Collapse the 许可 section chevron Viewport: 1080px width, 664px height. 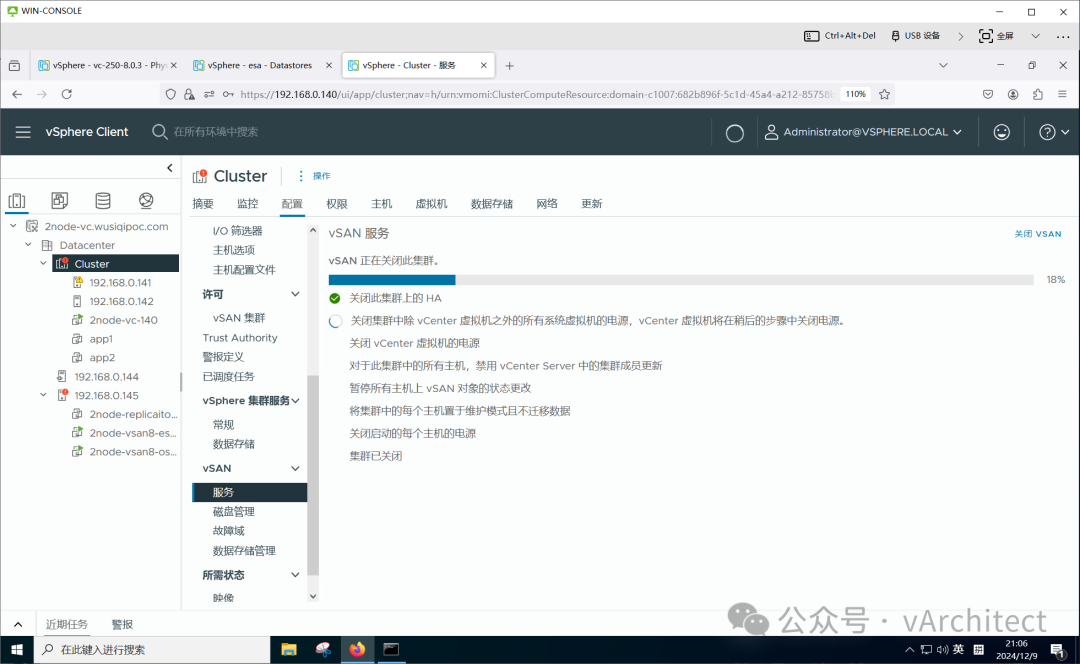tap(295, 294)
